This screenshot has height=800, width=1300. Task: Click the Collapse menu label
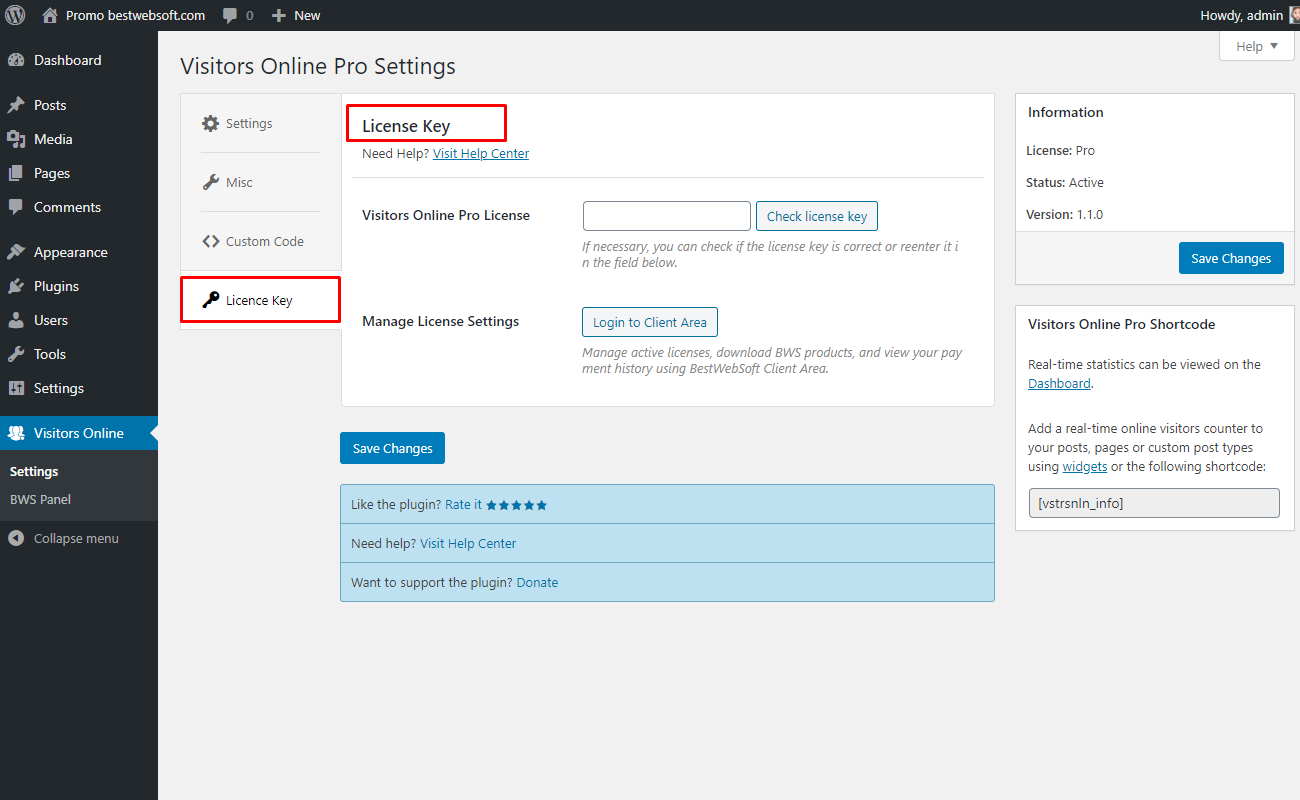tap(76, 538)
